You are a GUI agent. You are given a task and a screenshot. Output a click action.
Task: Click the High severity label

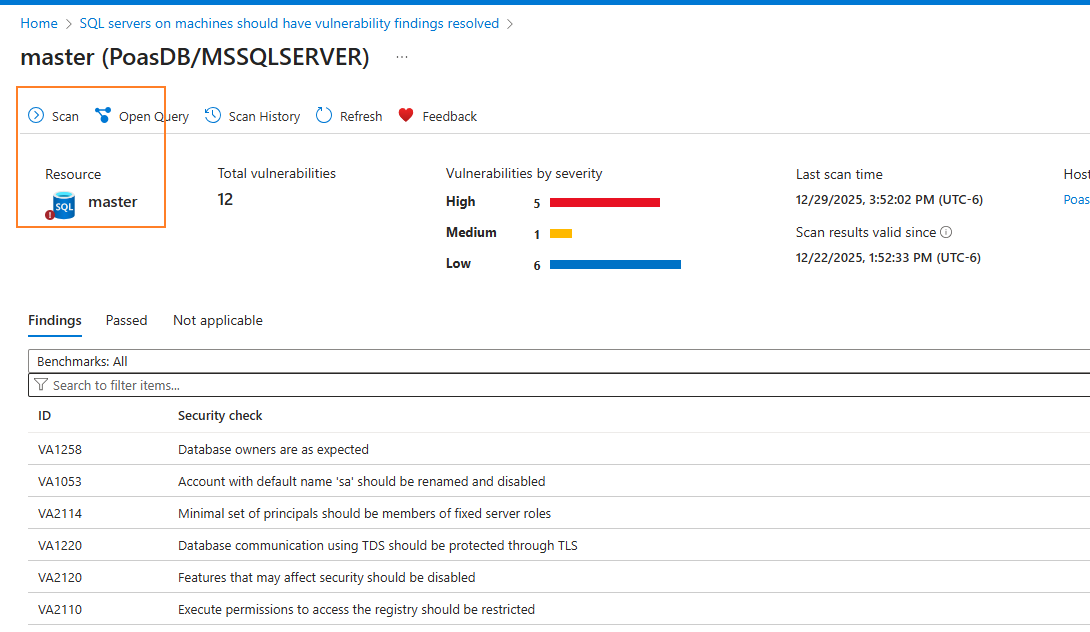point(461,202)
